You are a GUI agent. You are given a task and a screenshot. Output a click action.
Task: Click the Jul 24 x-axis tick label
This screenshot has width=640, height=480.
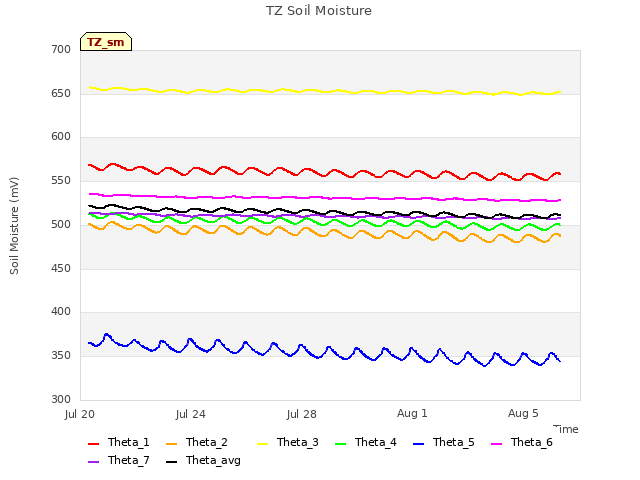pyautogui.click(x=191, y=414)
